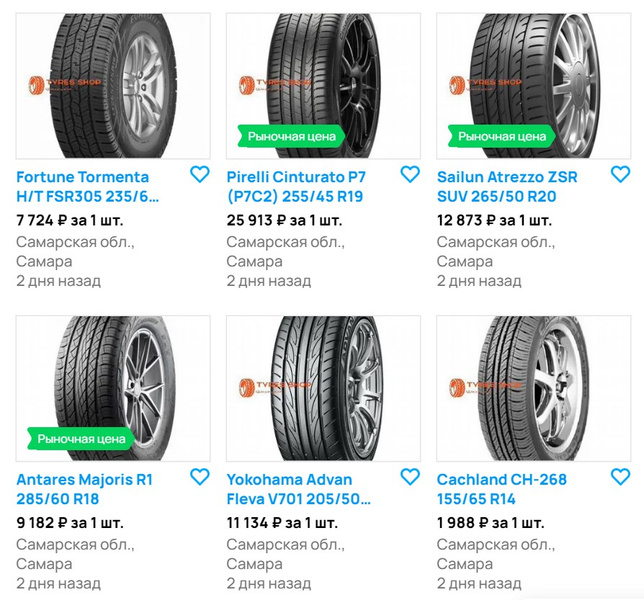Toggle heart icon for Antares Majoris R1

200,476
